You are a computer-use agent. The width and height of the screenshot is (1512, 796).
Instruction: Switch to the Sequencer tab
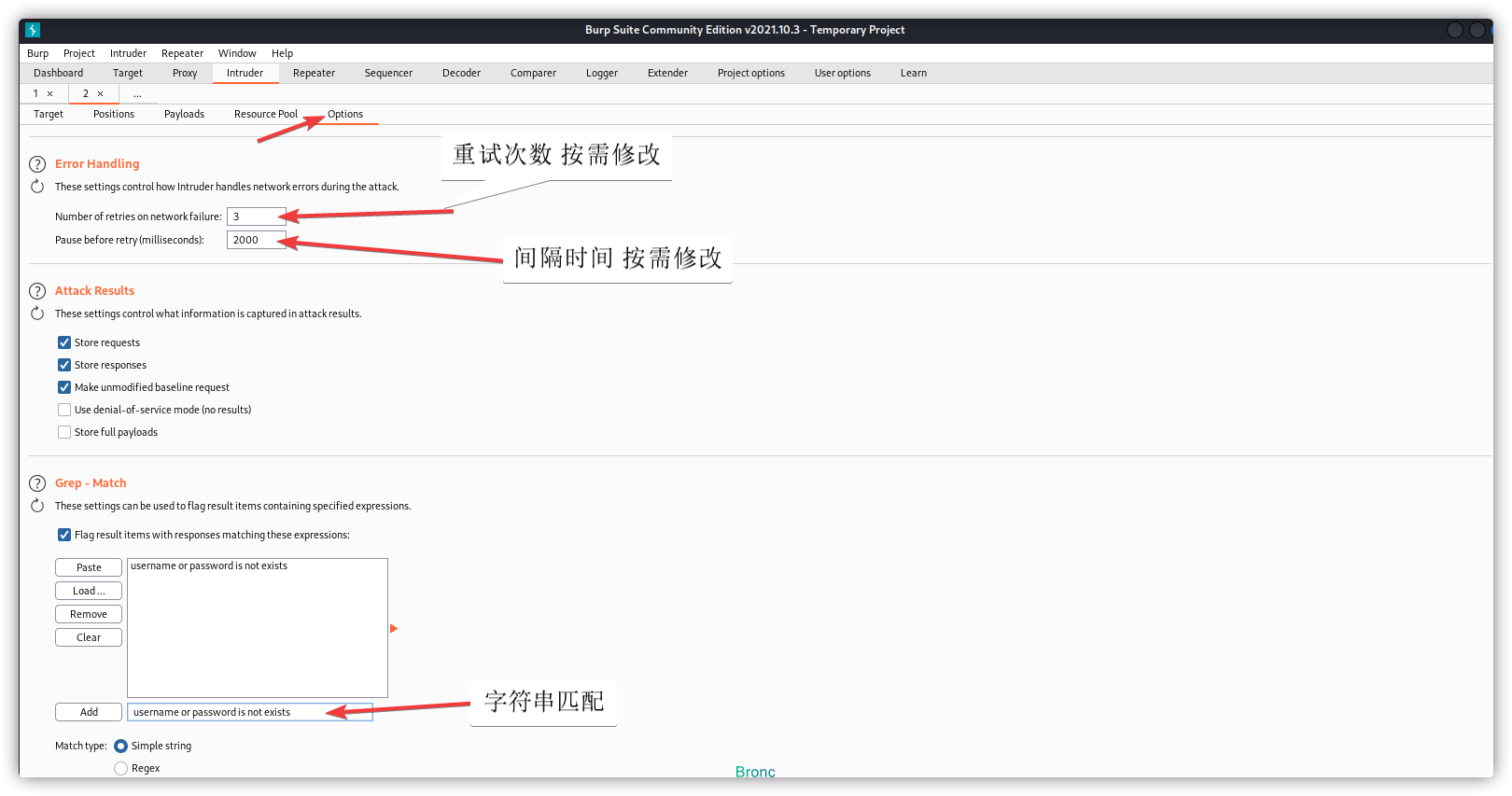pos(388,73)
